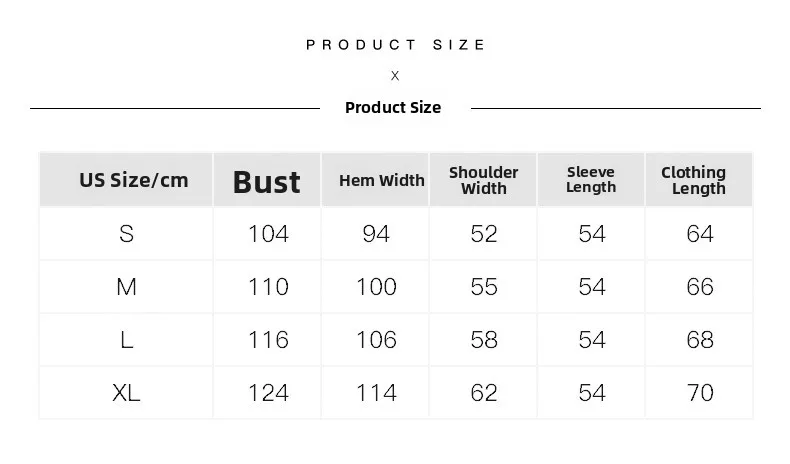790x464 pixels.
Task: Select the XL size row label
Action: [x=126, y=393]
